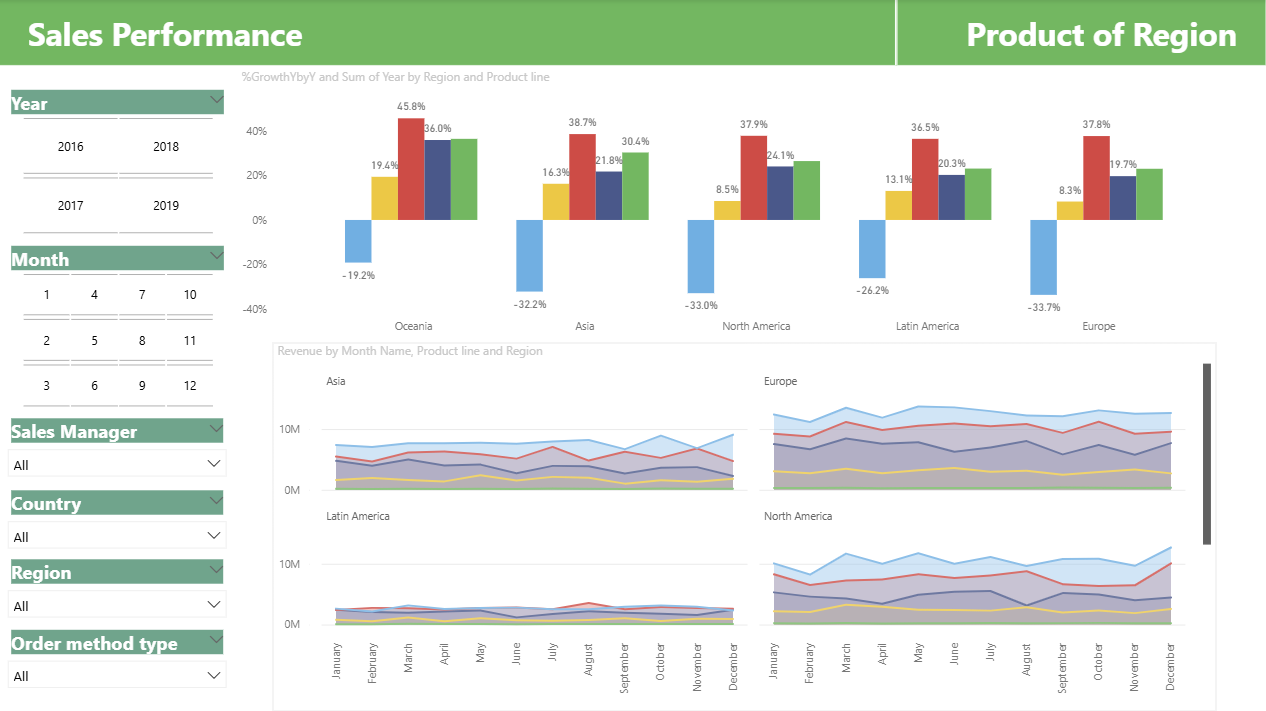Click the Region header chevron icon
This screenshot has height=711, width=1266.
coord(216,569)
